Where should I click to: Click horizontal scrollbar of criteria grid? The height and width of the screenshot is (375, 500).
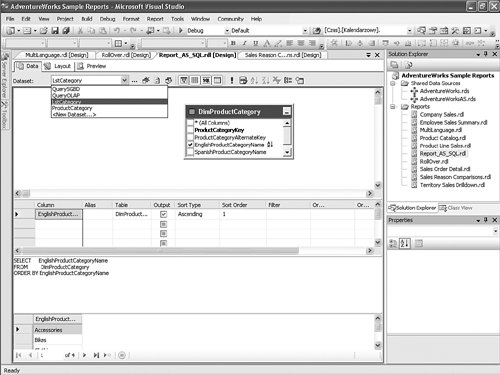(x=160, y=250)
